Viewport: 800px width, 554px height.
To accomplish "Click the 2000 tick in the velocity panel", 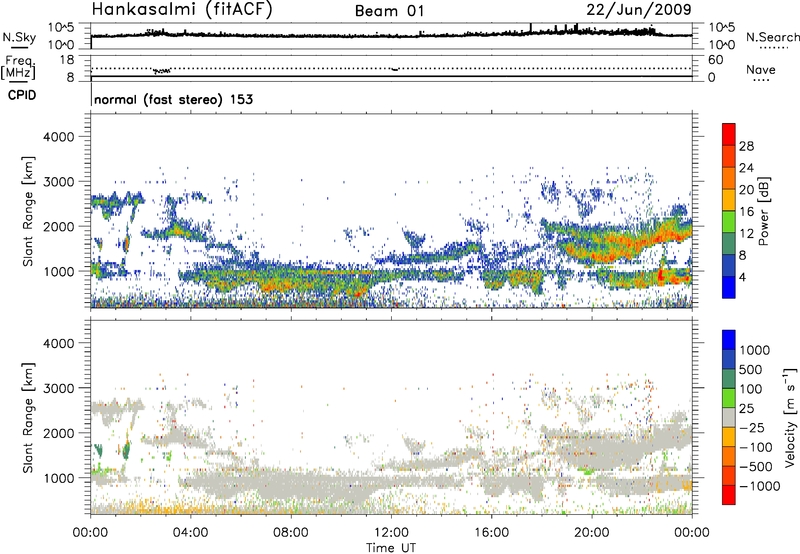I will click(58, 433).
